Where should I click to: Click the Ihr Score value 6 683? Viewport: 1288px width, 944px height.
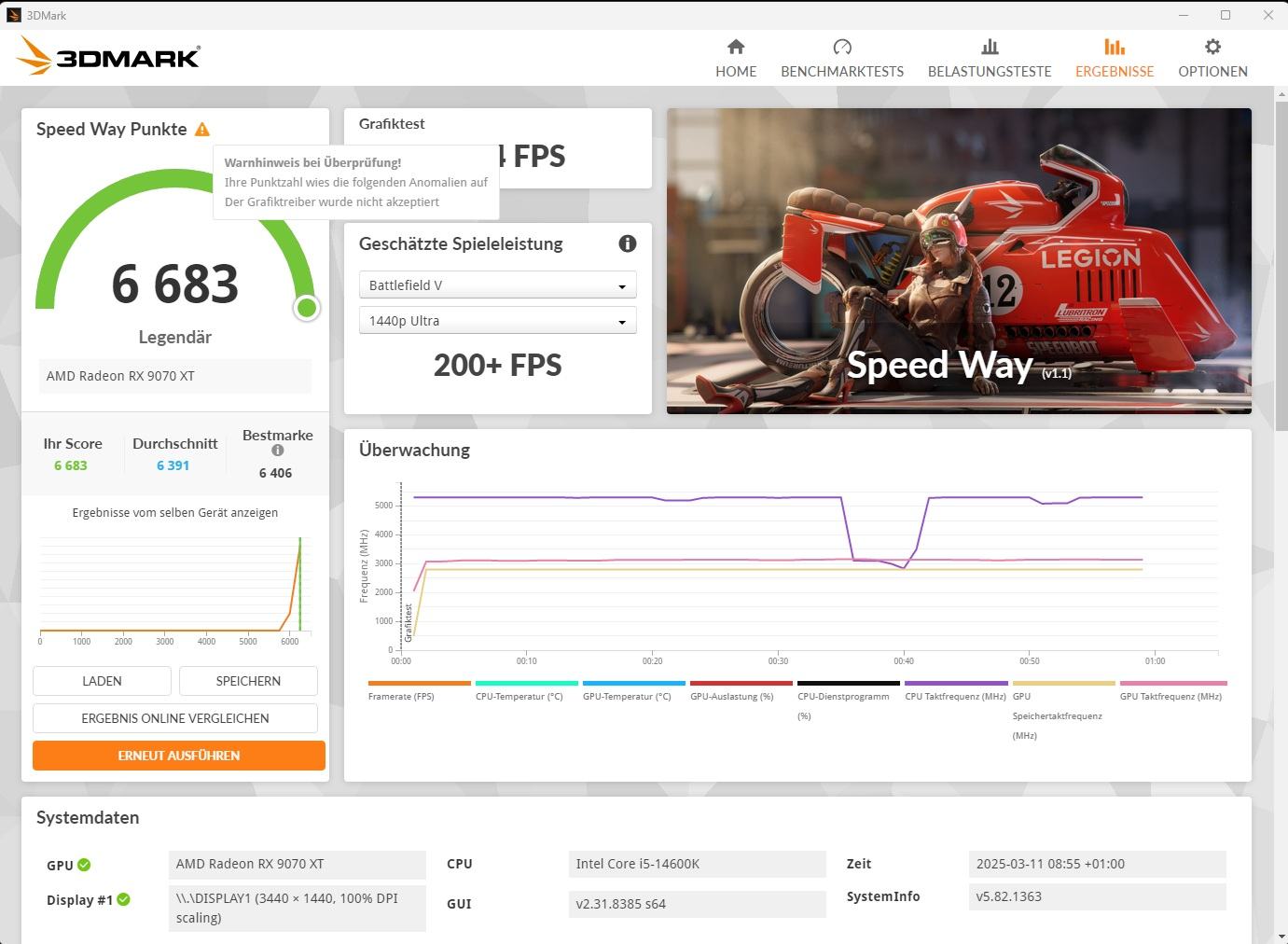pos(71,465)
